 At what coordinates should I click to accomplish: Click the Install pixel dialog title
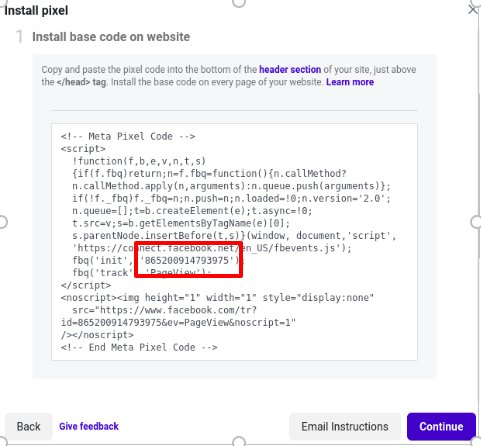point(36,10)
